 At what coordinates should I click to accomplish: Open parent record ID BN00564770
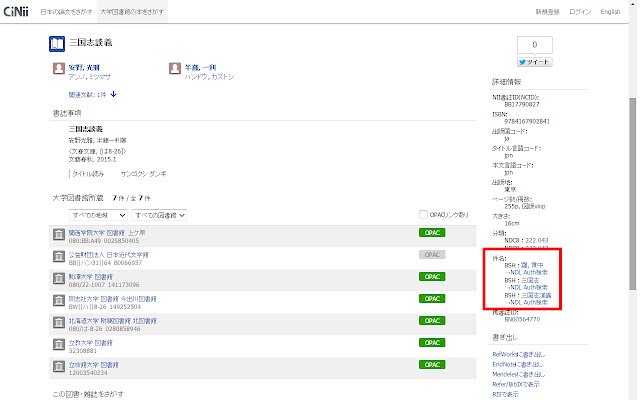point(522,319)
